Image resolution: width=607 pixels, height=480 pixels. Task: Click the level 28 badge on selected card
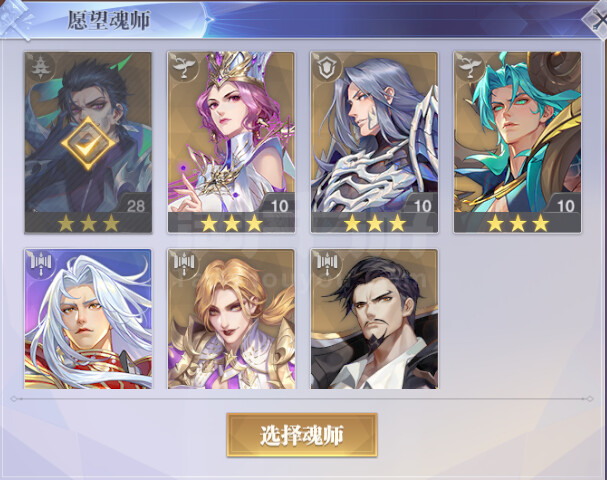tap(136, 206)
